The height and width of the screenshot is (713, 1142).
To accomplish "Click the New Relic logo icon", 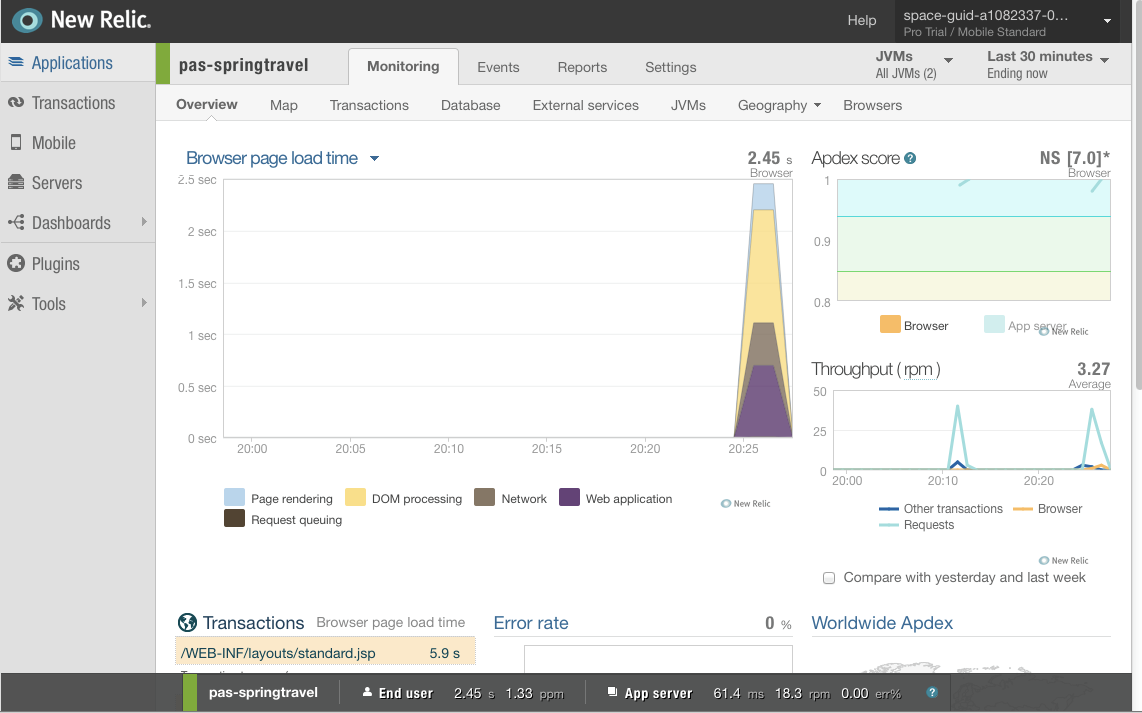I will [x=28, y=20].
